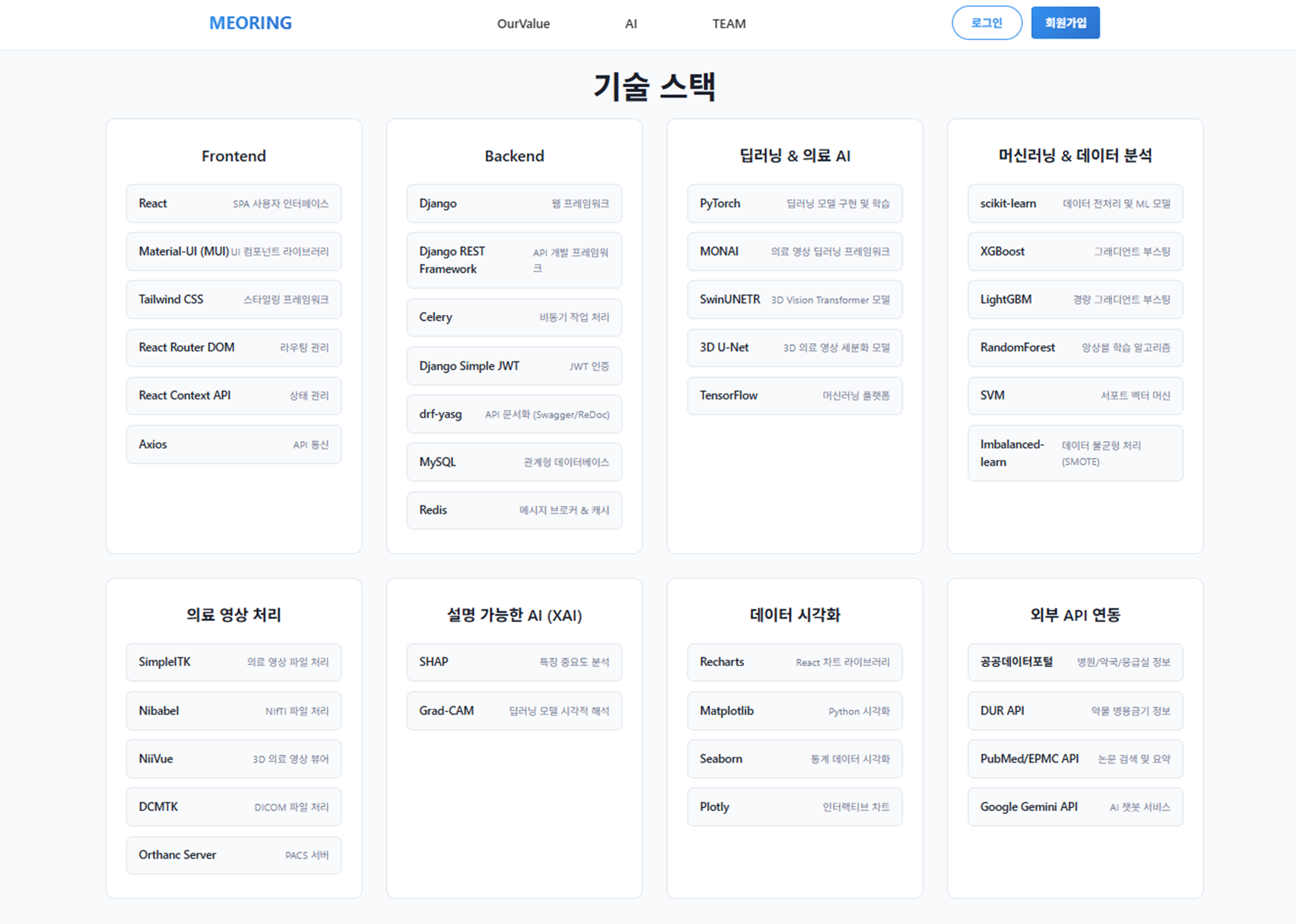This screenshot has width=1296, height=924.
Task: Select the Grad-CAM card
Action: [x=514, y=711]
